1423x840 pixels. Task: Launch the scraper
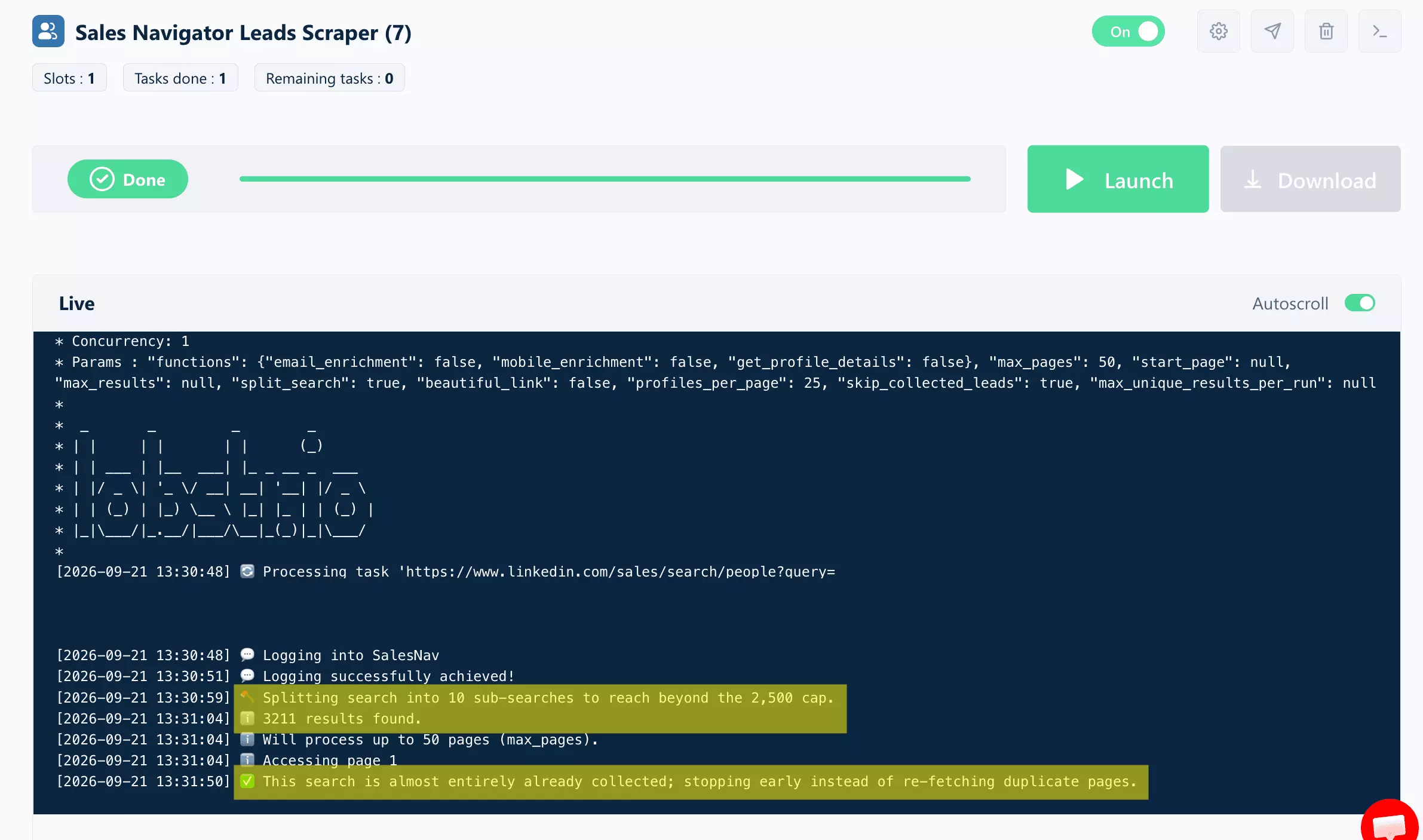pos(1118,179)
